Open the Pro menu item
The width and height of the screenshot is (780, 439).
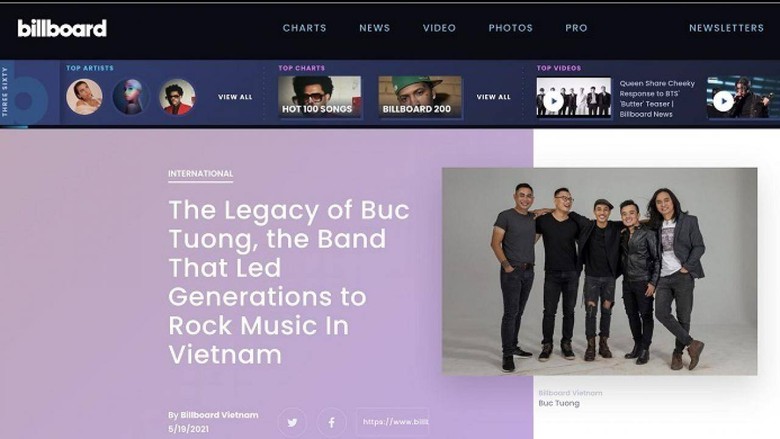pyautogui.click(x=576, y=28)
